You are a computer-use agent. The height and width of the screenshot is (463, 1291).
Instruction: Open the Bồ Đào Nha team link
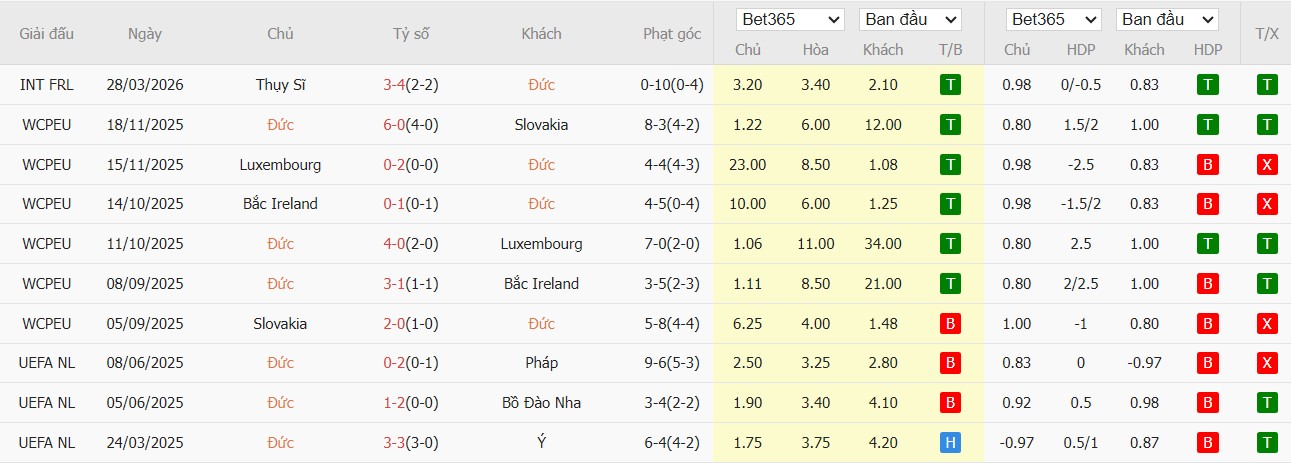[541, 403]
